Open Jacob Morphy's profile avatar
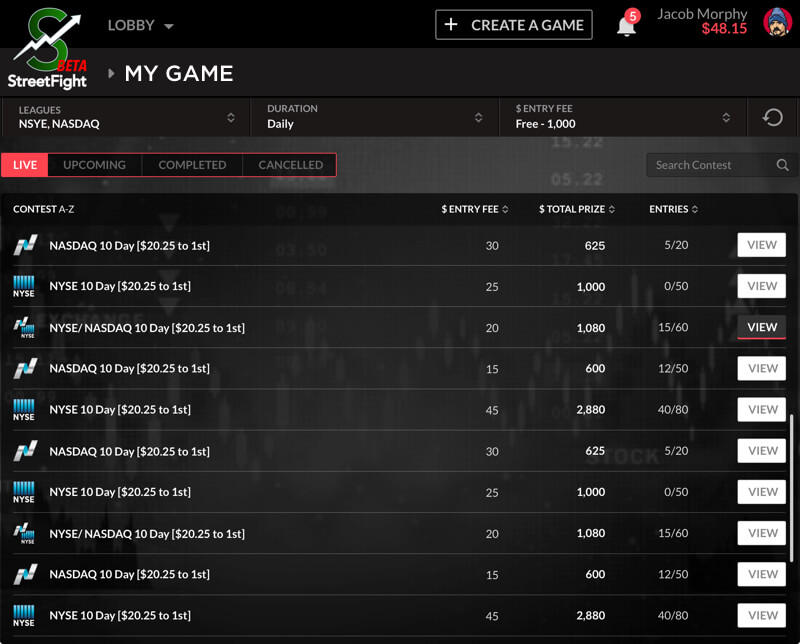 778,23
